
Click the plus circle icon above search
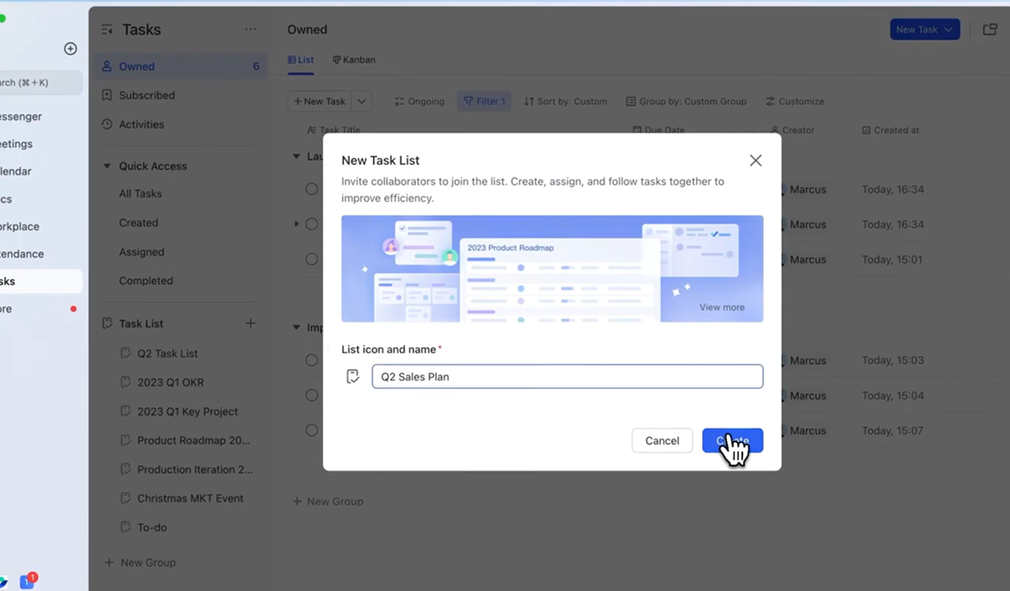[70, 49]
